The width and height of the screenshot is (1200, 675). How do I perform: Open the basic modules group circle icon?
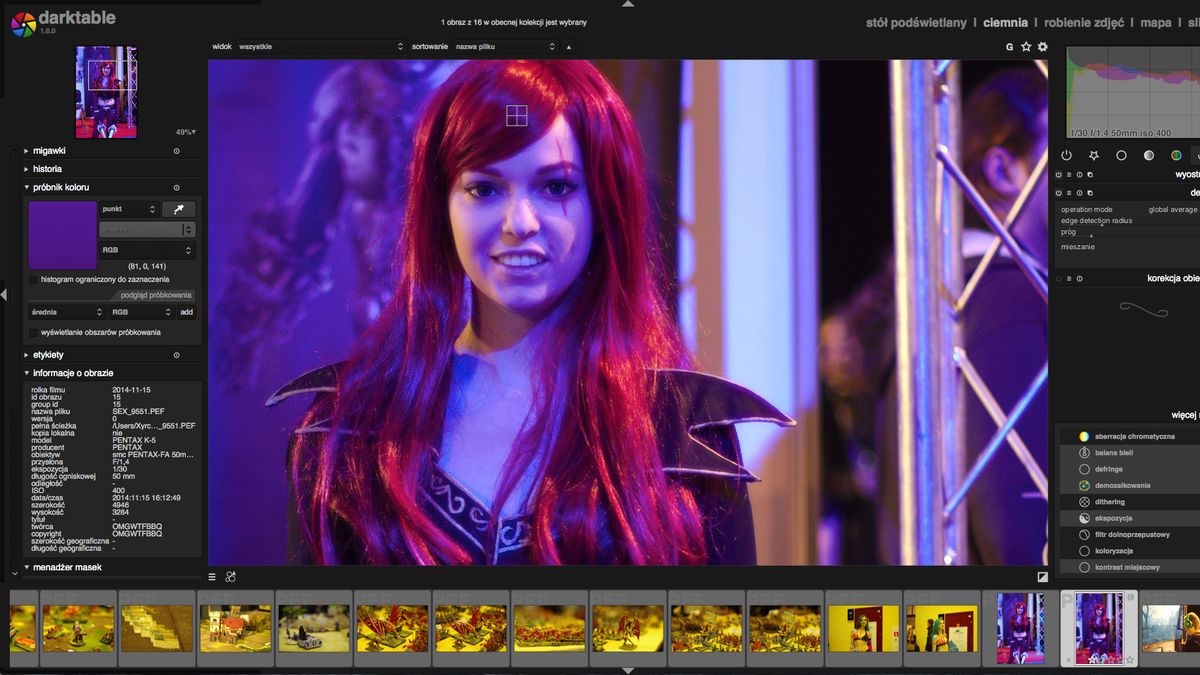(x=1121, y=155)
